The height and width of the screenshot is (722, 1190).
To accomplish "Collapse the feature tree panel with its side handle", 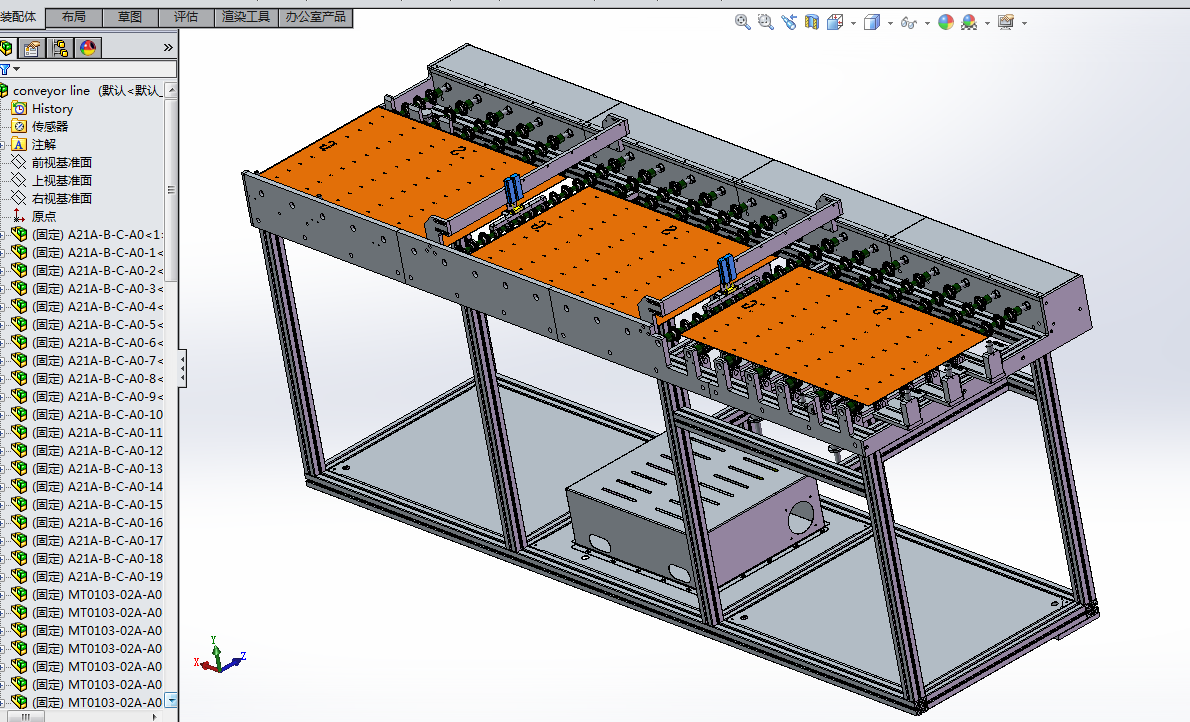I will point(182,369).
